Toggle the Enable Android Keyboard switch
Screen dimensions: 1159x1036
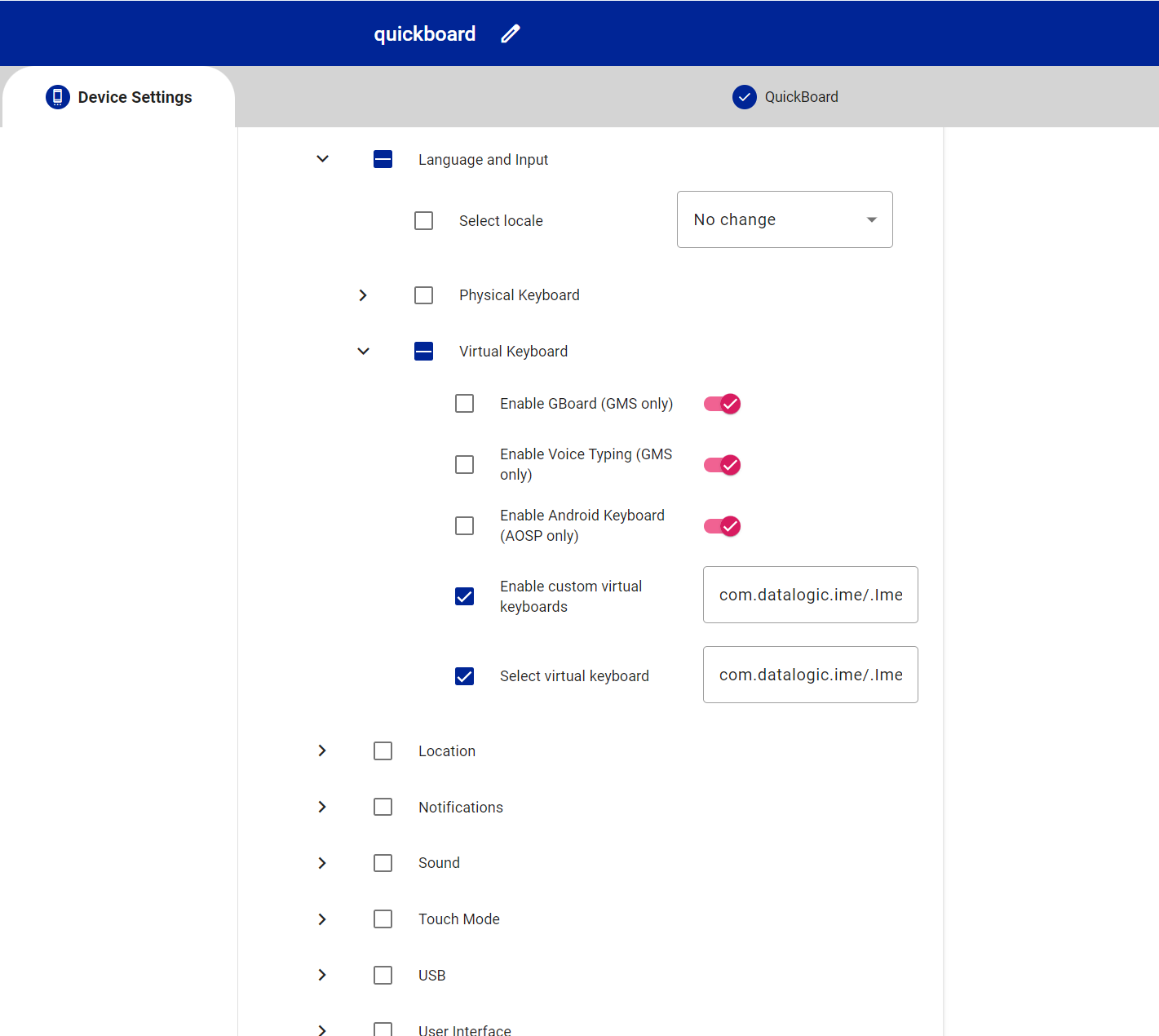point(722,526)
